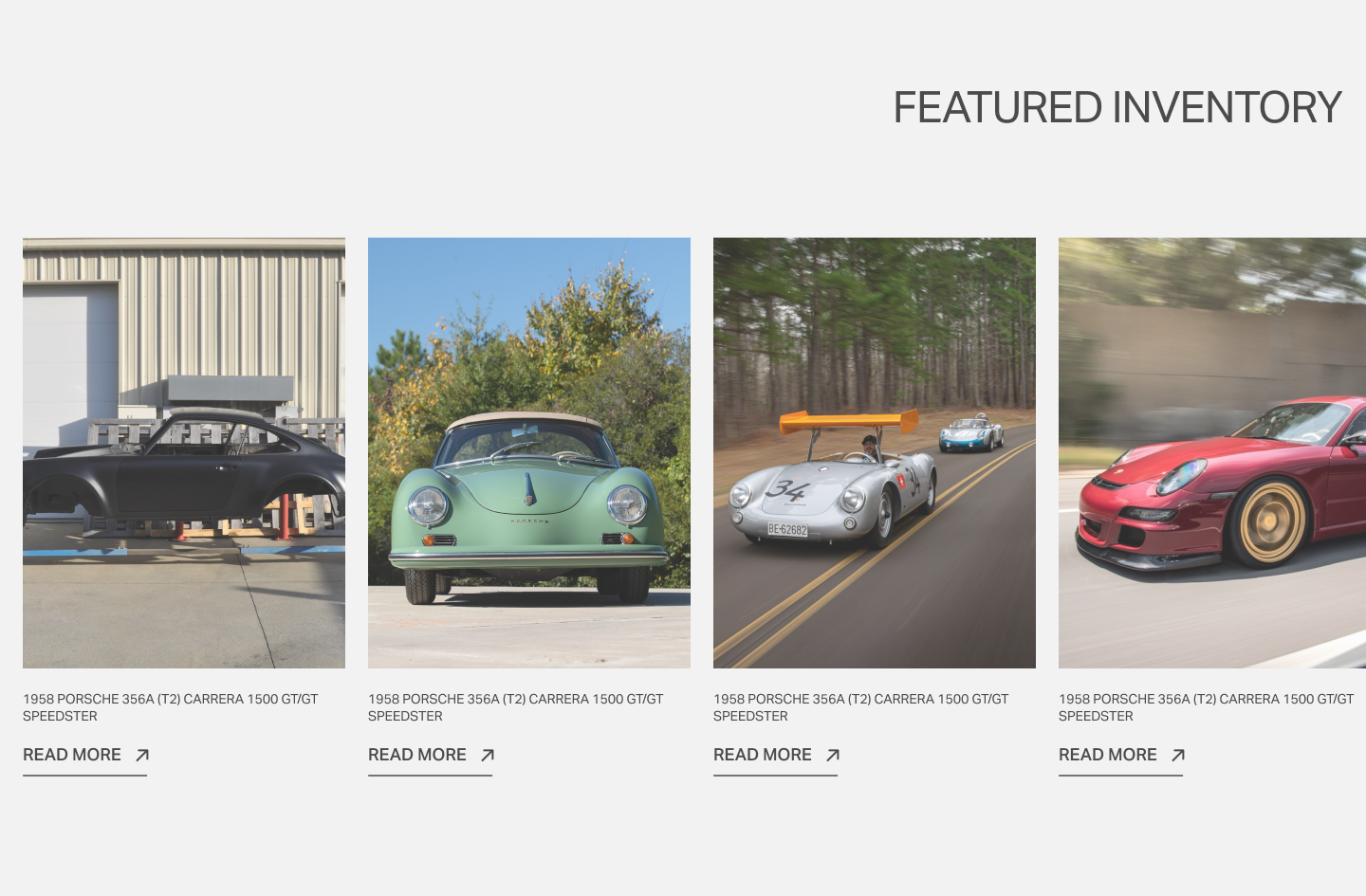Click the 1958 Porsche title below the red 911
The height and width of the screenshot is (896, 1366).
tap(1207, 707)
